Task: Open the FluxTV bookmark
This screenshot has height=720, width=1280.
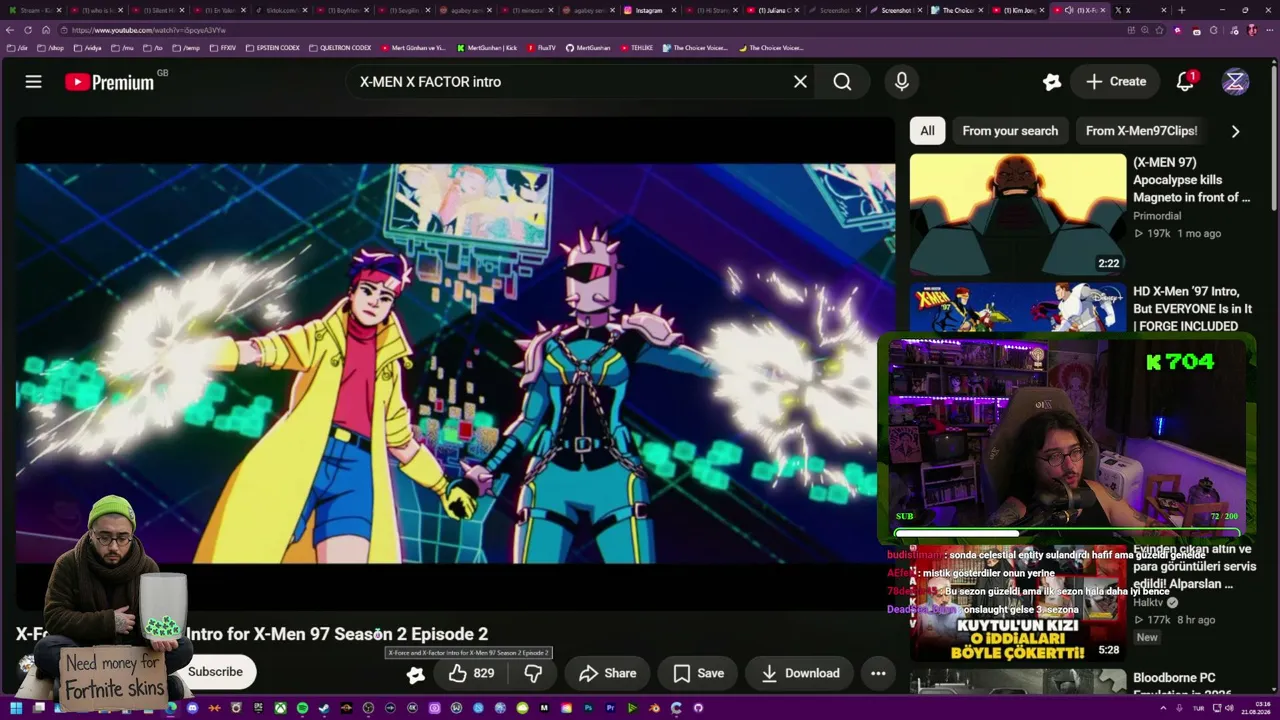Action: [541, 48]
